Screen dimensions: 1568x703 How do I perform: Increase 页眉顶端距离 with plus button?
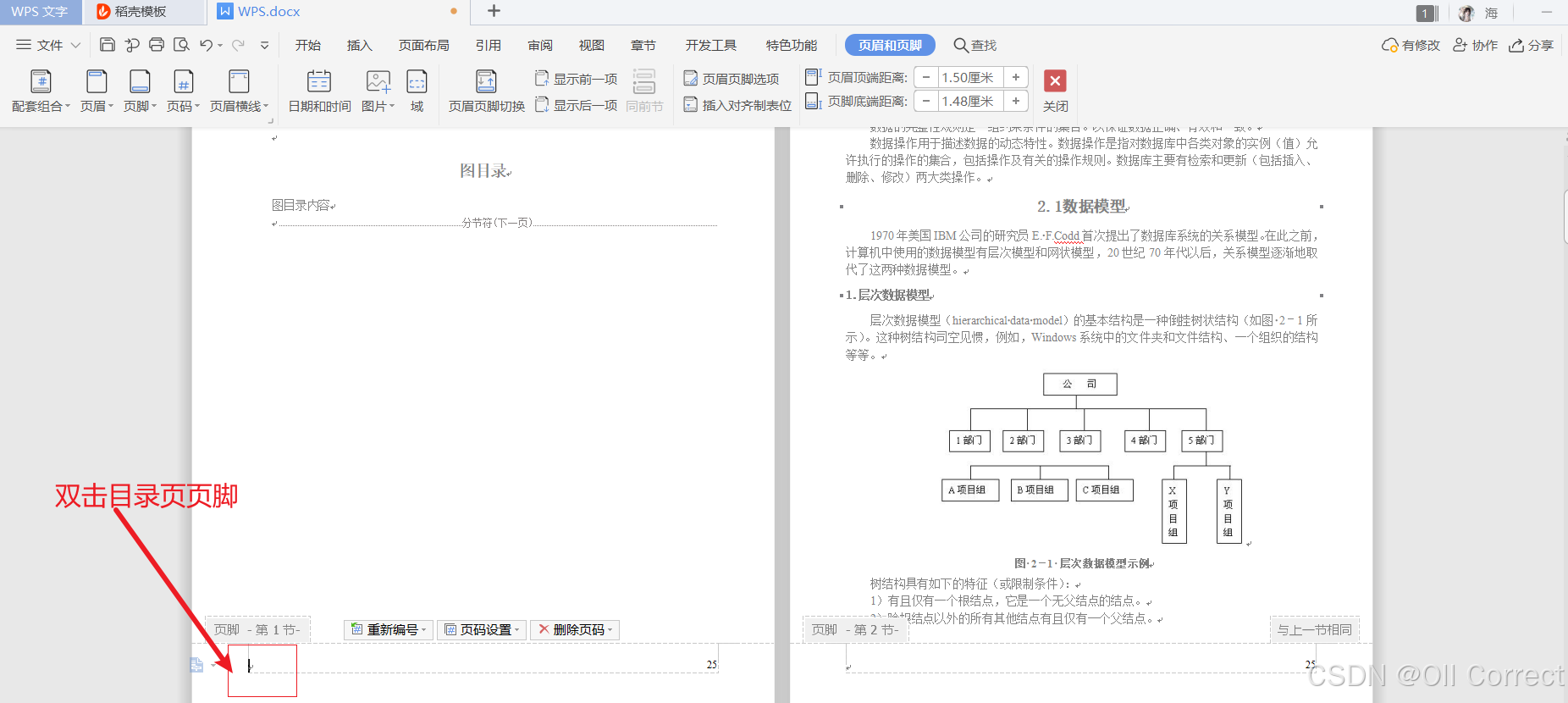pos(1016,77)
